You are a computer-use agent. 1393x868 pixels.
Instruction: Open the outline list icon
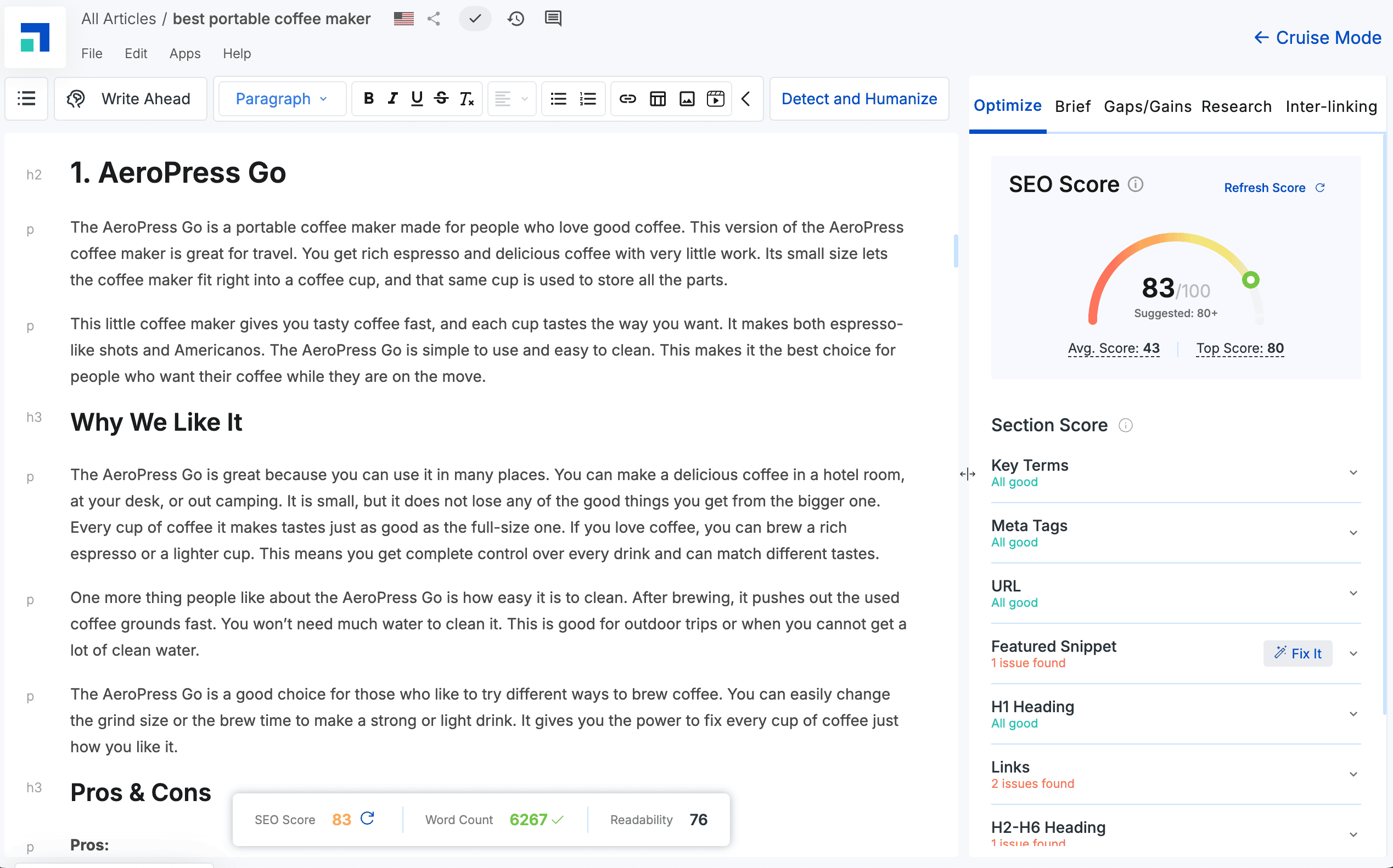(26, 99)
